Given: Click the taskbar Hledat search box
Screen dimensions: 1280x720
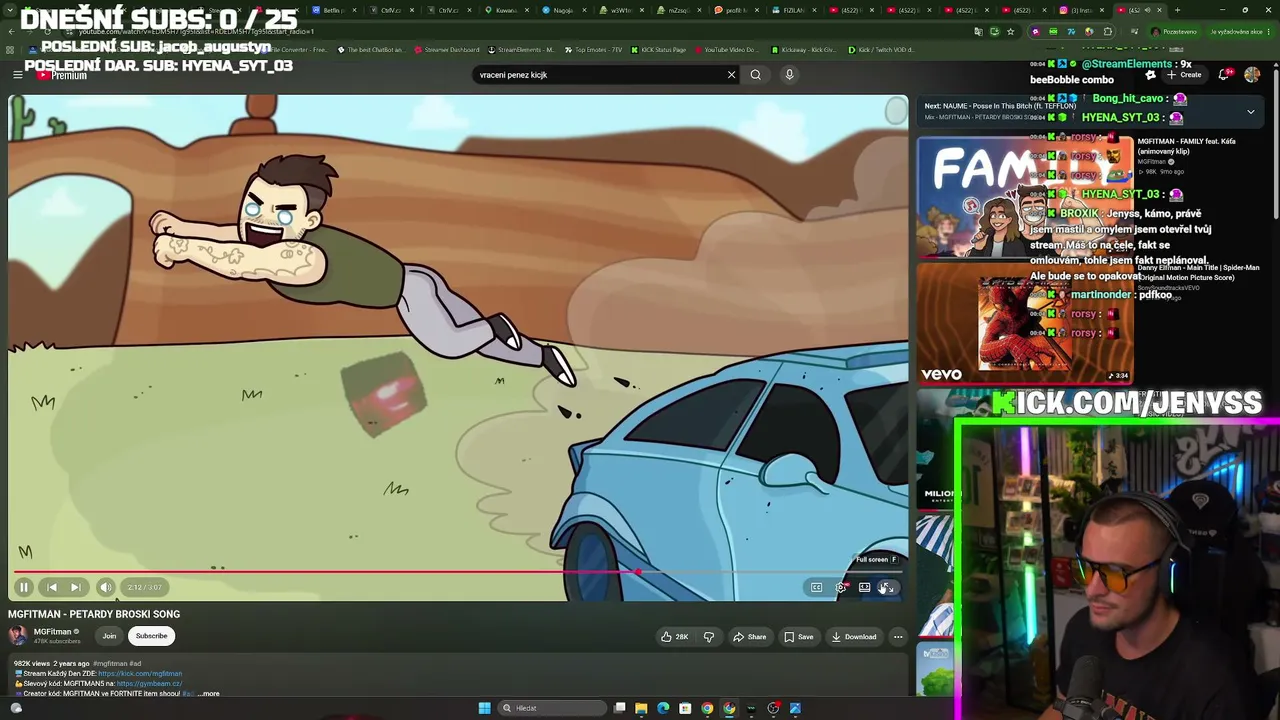Looking at the screenshot, I should [554, 708].
